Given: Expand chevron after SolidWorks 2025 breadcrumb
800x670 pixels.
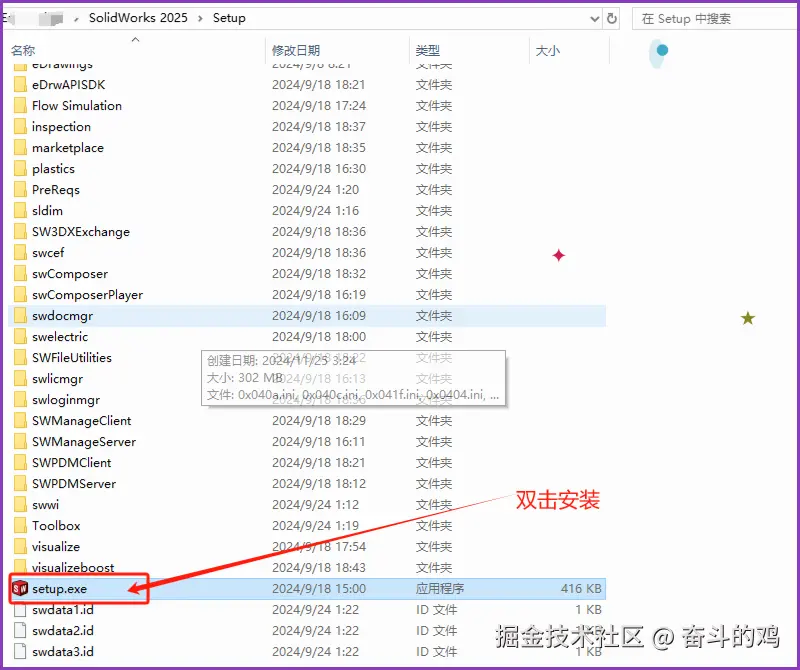Looking at the screenshot, I should (201, 18).
